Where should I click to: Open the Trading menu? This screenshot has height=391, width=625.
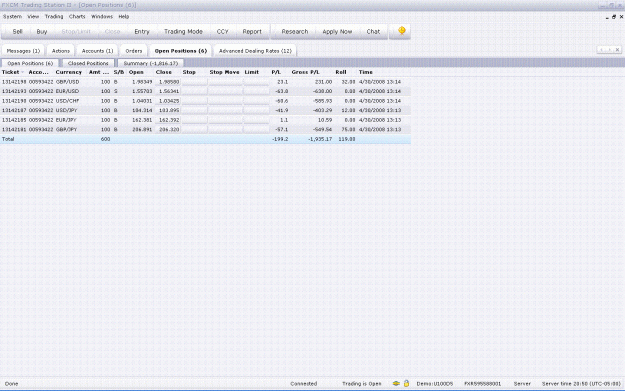pos(54,16)
